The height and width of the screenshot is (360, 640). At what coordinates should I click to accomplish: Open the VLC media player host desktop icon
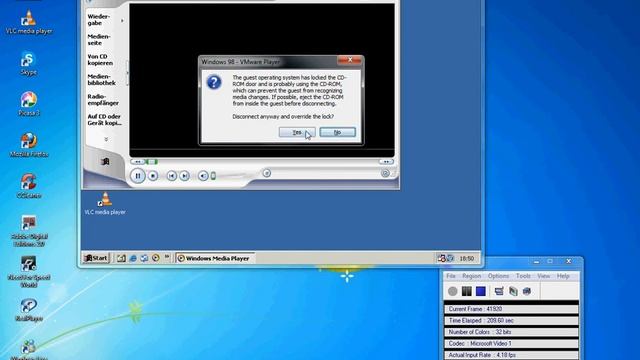point(29,22)
